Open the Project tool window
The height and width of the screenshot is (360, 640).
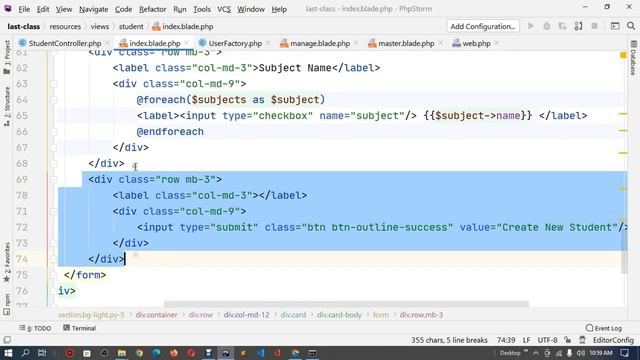click(7, 57)
